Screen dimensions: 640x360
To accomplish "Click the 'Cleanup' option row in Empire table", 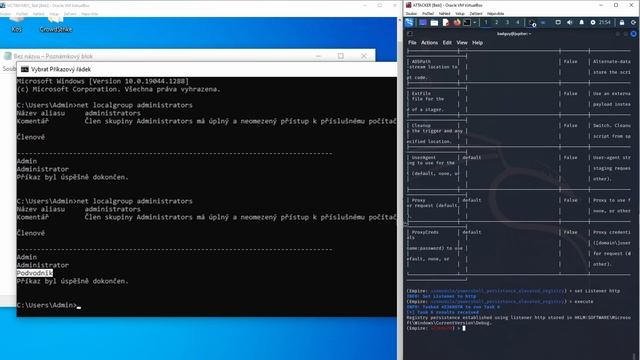I will coord(518,133).
